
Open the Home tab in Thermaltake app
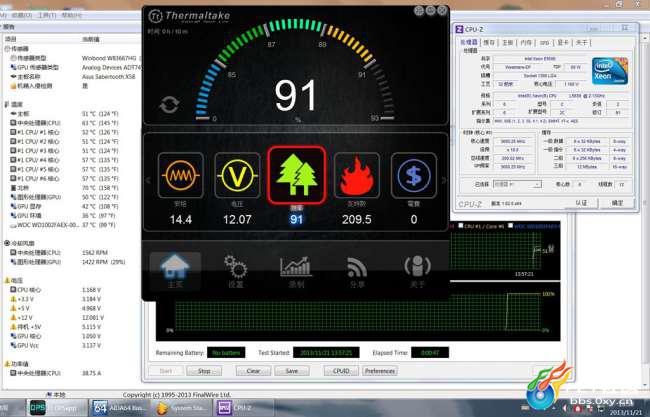point(175,271)
